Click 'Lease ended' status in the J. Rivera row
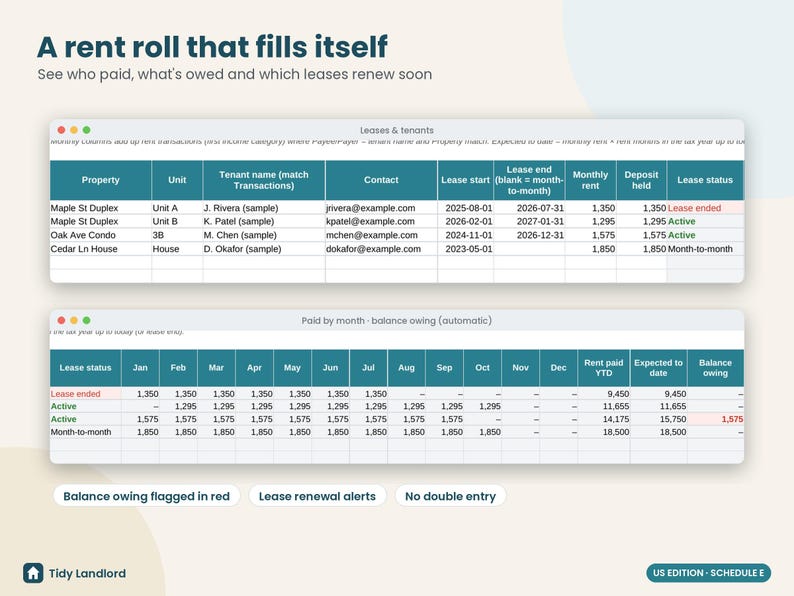Image resolution: width=794 pixels, height=596 pixels. click(x=705, y=208)
